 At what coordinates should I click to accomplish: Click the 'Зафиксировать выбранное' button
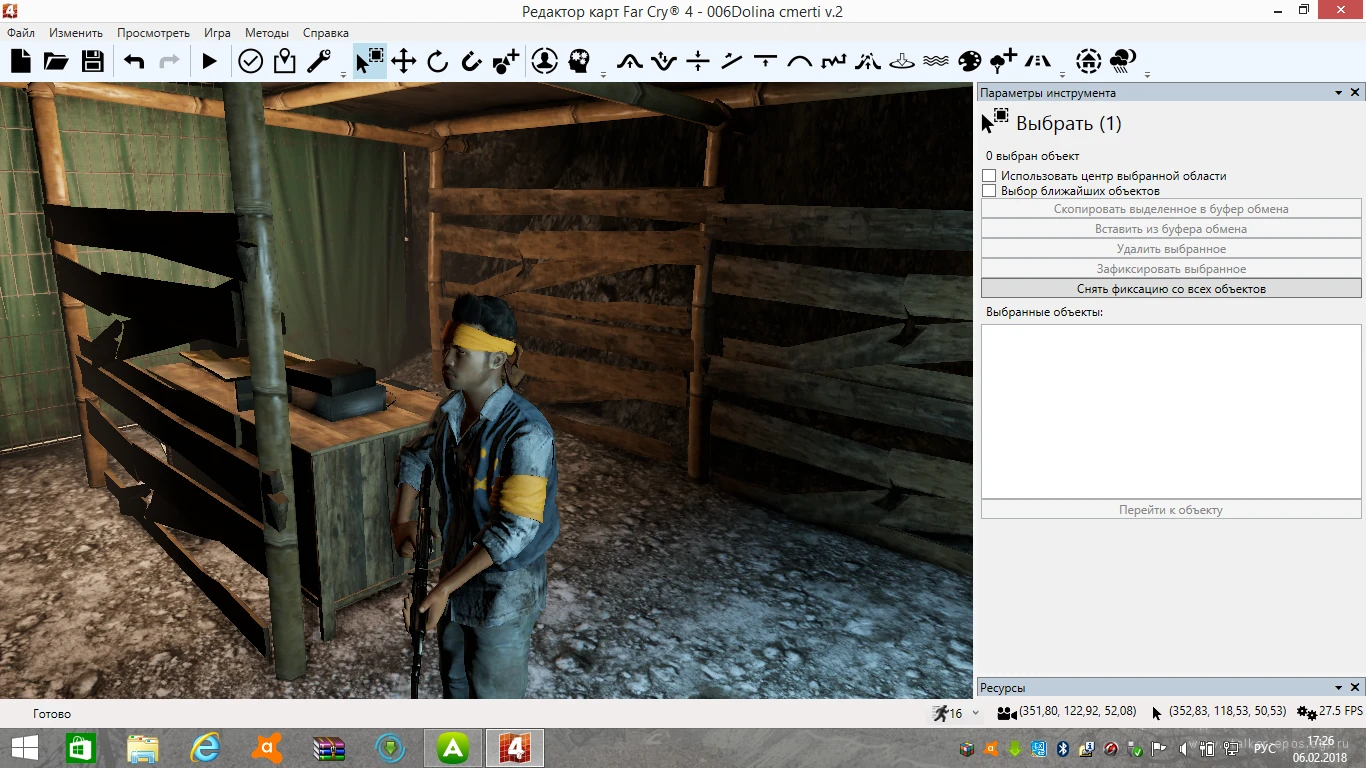coord(1171,269)
